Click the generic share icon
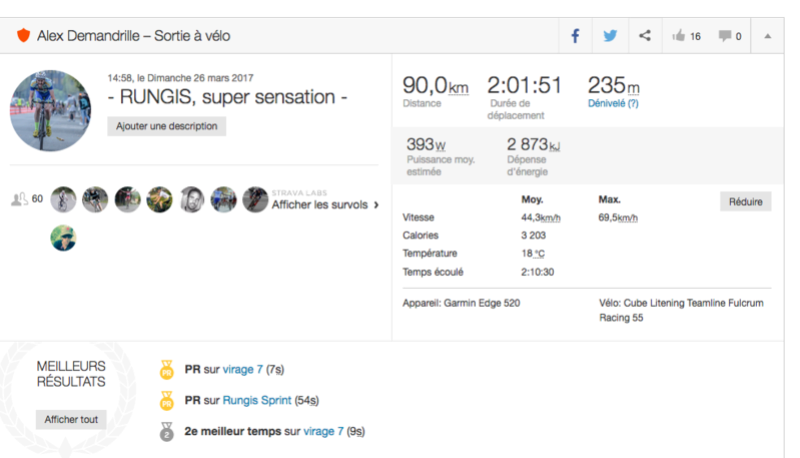The width and height of the screenshot is (800, 458). click(x=644, y=36)
